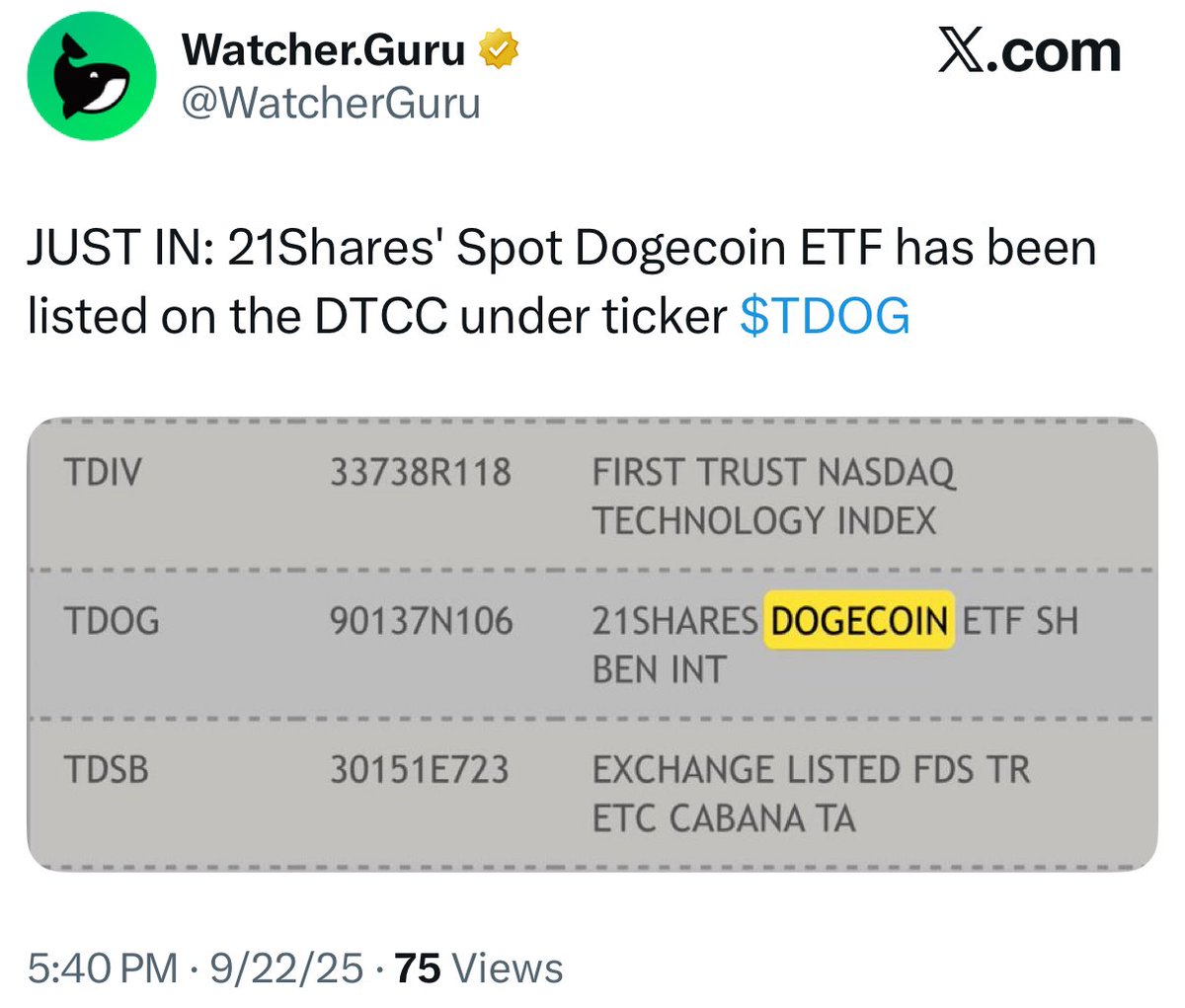Click the X.com watermark text
This screenshot has height=1008, width=1185.
tap(1029, 52)
